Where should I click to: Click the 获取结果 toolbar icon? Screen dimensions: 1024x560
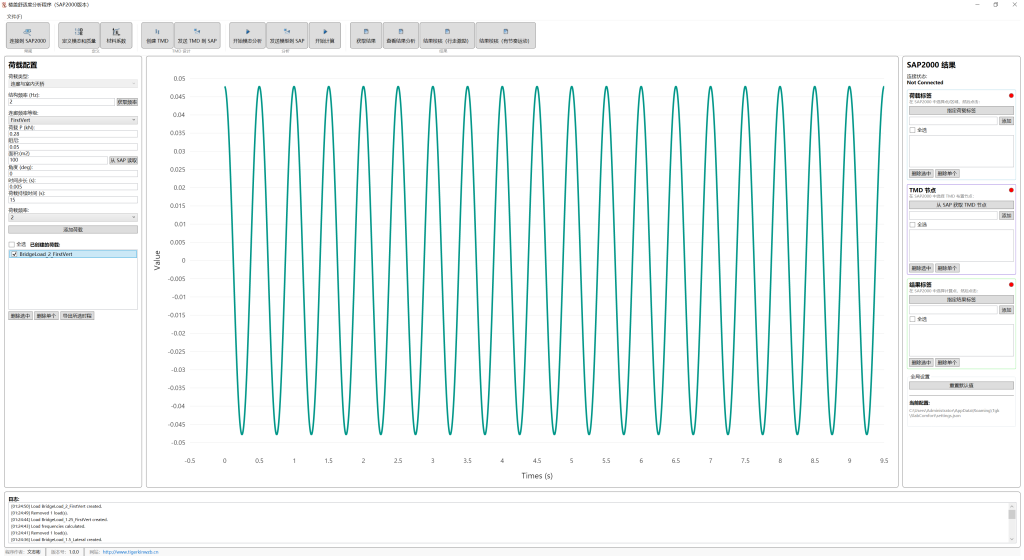pos(366,36)
